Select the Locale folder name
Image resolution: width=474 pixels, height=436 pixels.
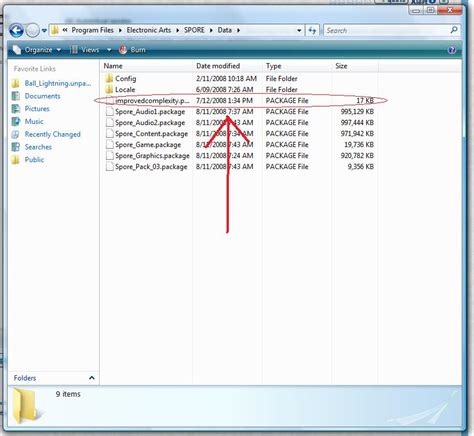(125, 90)
